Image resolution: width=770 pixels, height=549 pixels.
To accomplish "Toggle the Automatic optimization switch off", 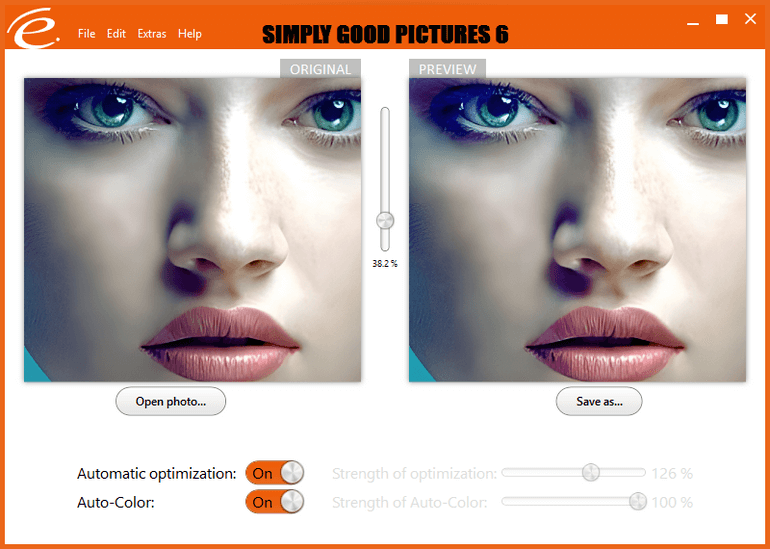I will coord(275,473).
